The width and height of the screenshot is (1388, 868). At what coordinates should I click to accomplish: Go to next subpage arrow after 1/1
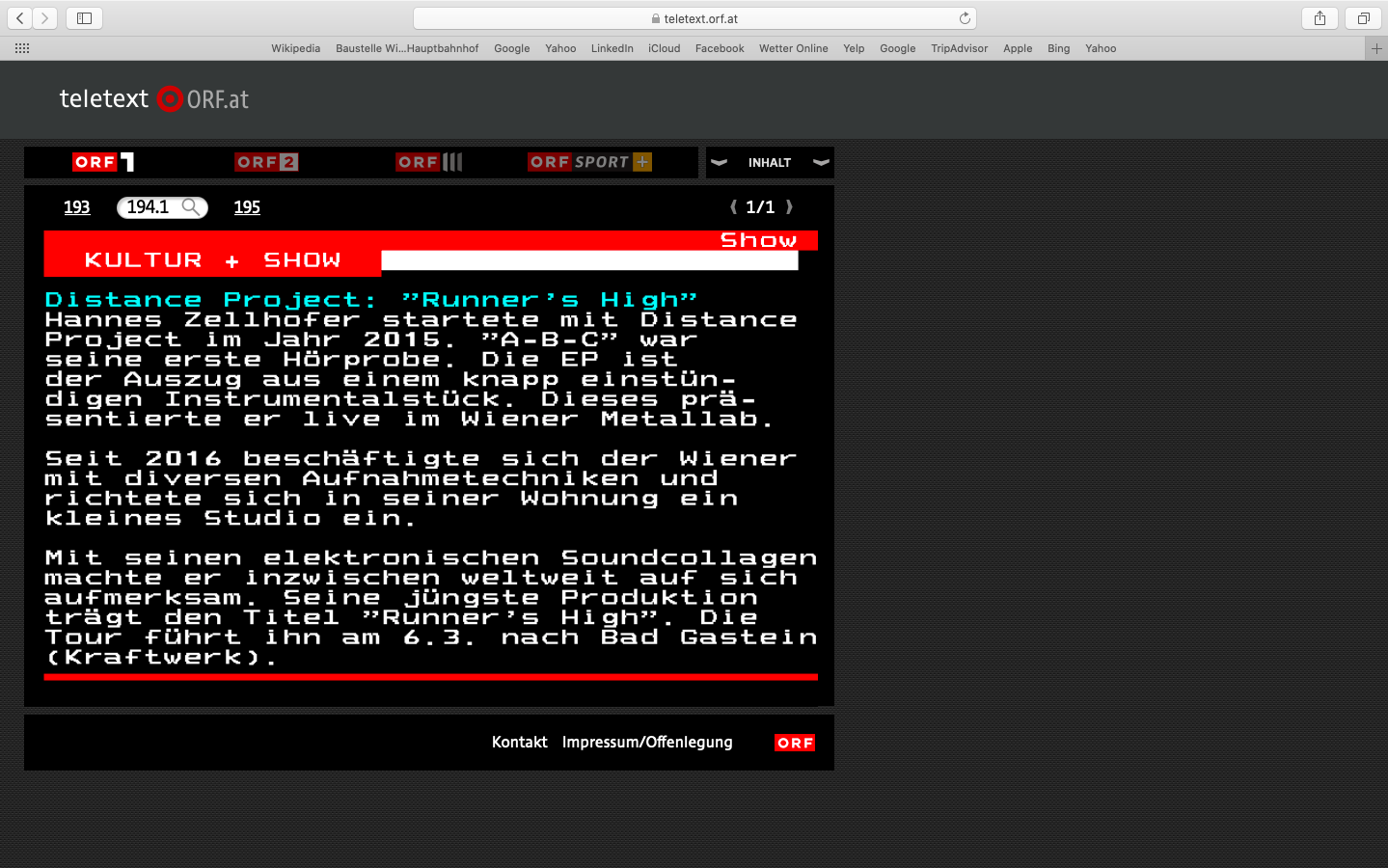[x=789, y=206]
